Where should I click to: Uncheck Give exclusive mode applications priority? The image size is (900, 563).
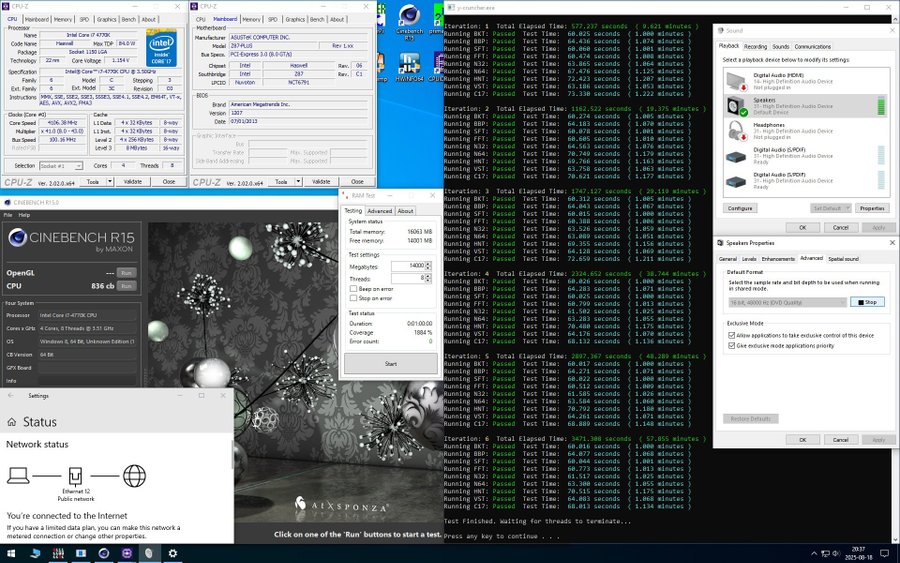click(732, 345)
